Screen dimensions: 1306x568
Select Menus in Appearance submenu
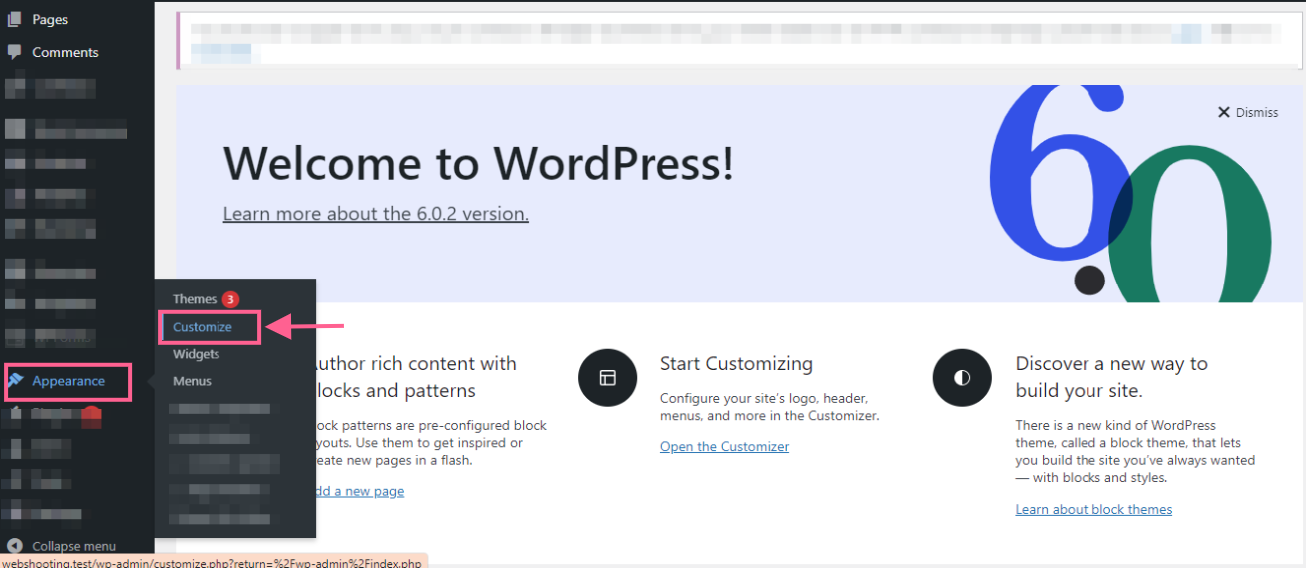point(192,381)
